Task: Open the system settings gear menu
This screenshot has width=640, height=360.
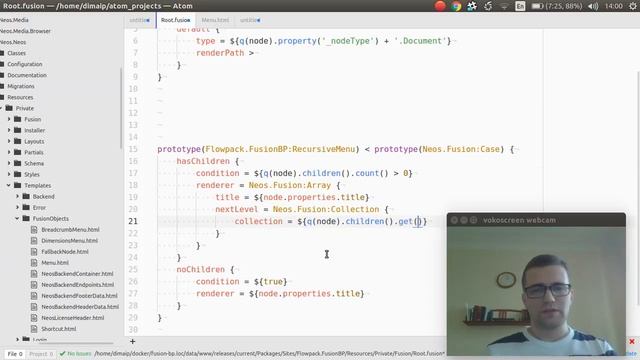Action: [632, 6]
